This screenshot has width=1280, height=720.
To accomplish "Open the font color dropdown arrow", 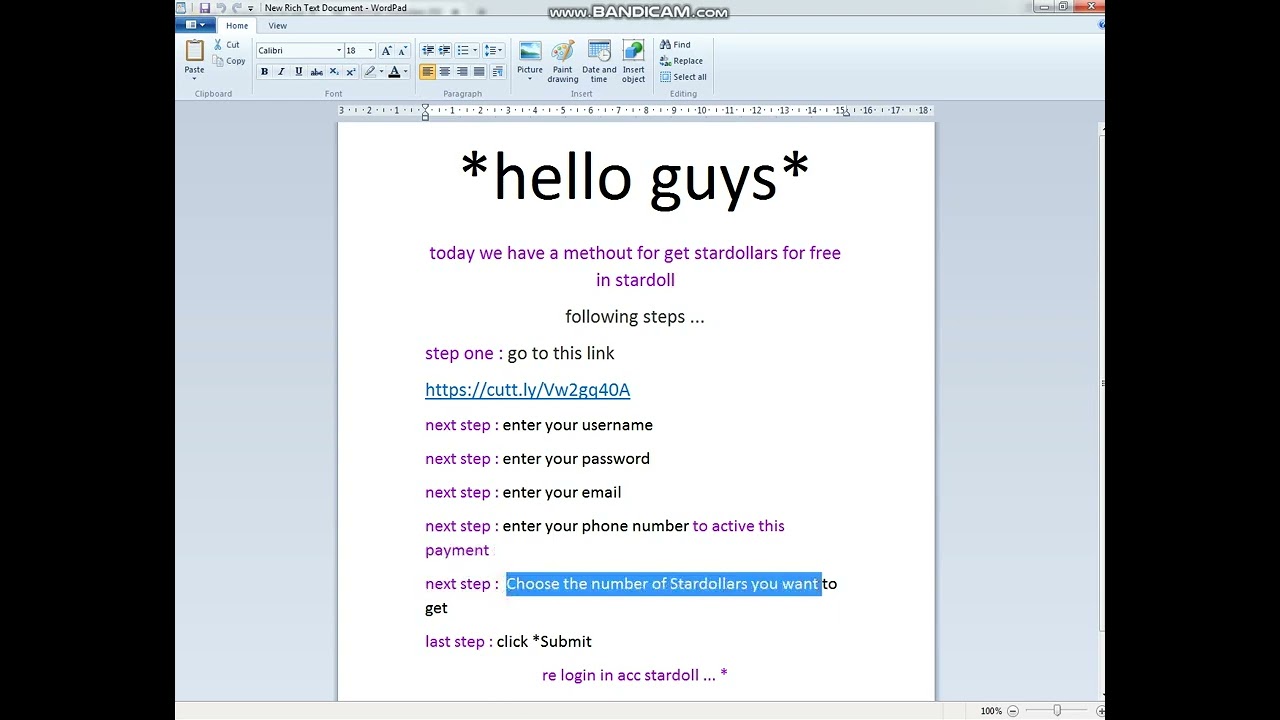I will pos(406,72).
